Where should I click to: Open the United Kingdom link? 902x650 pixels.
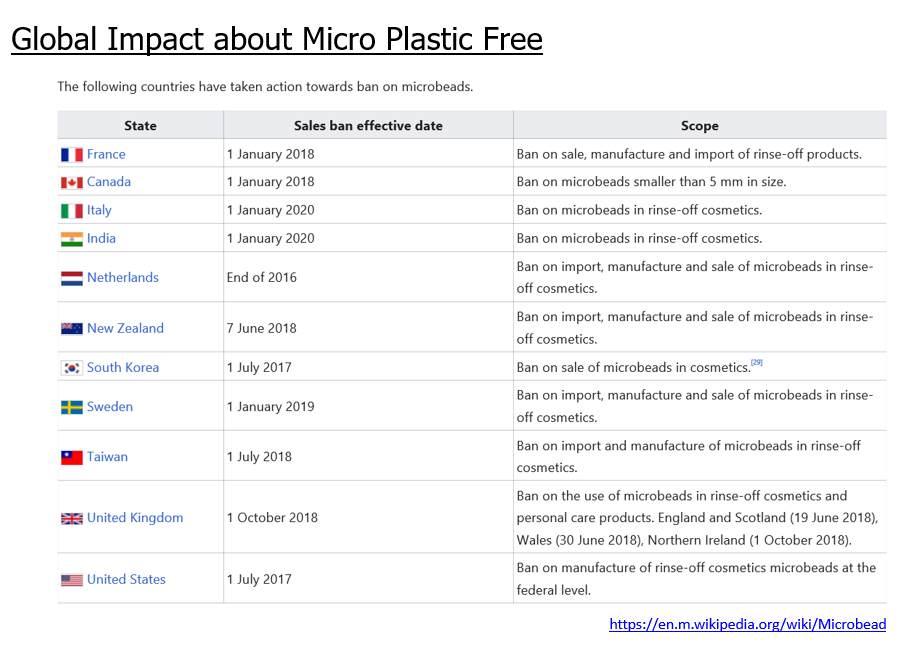[135, 518]
